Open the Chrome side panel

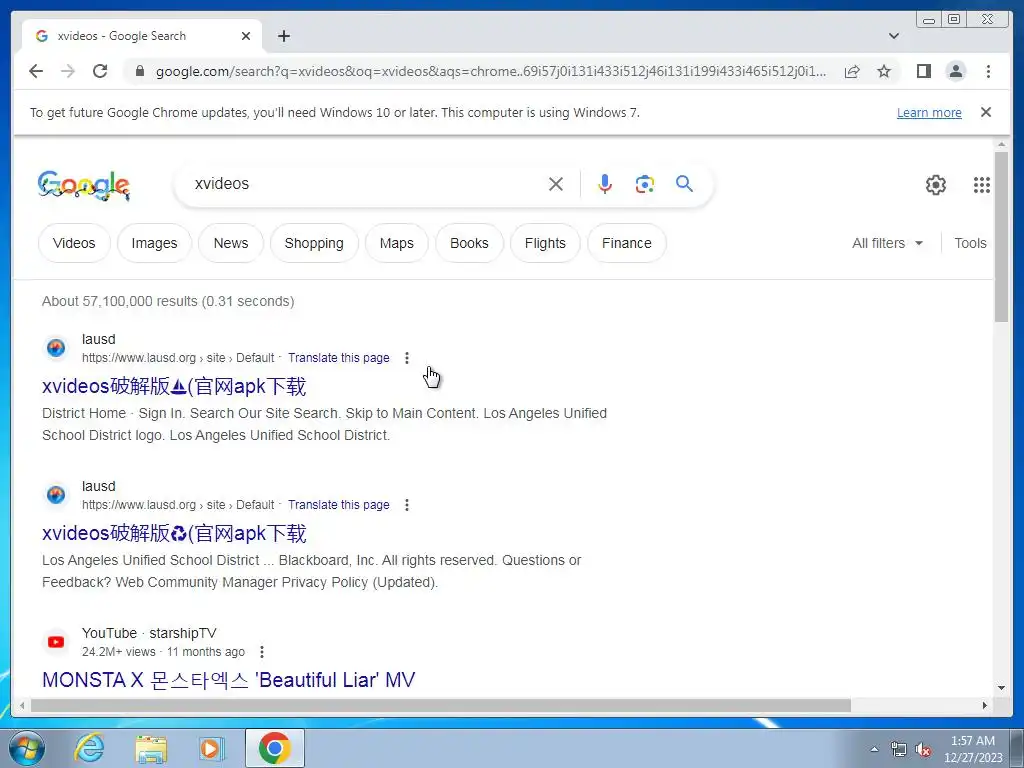click(923, 71)
